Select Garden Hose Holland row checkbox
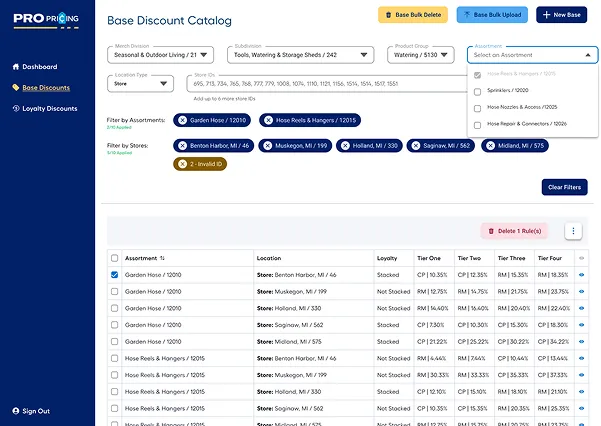 (115, 308)
